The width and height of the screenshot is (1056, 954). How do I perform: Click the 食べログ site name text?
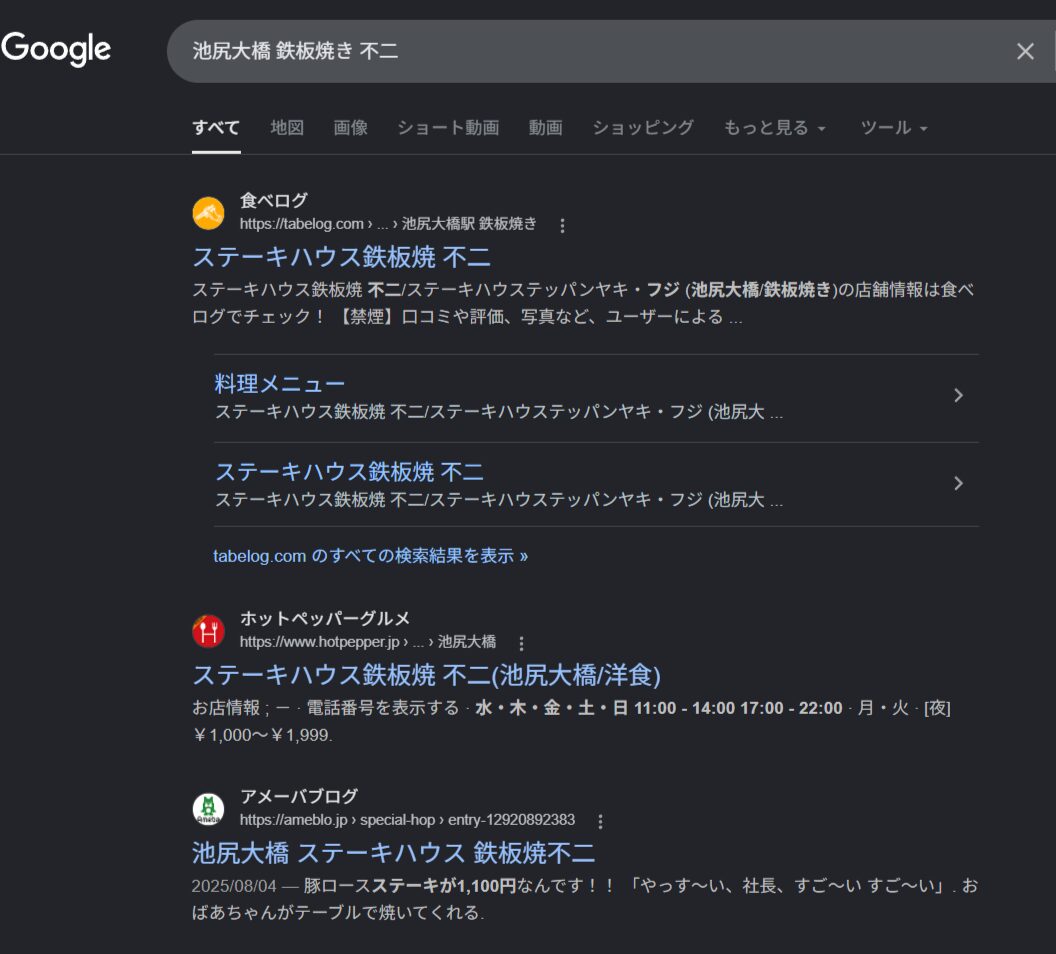coord(273,200)
